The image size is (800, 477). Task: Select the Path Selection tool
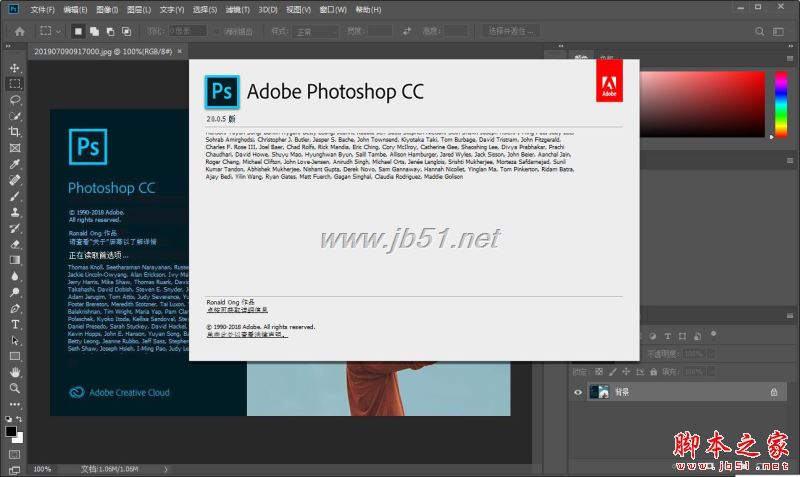pyautogui.click(x=14, y=340)
